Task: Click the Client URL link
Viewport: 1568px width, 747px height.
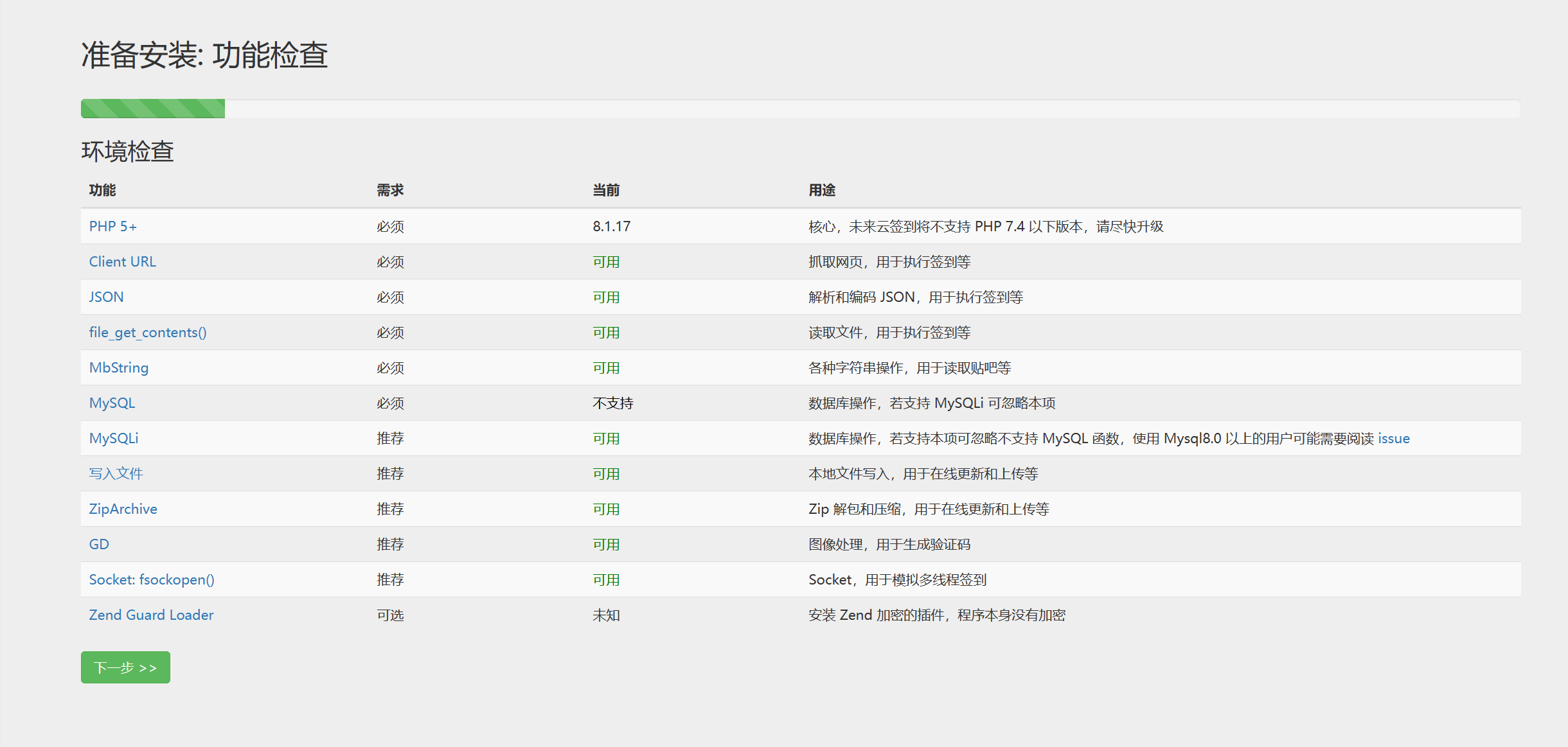Action: 122,261
